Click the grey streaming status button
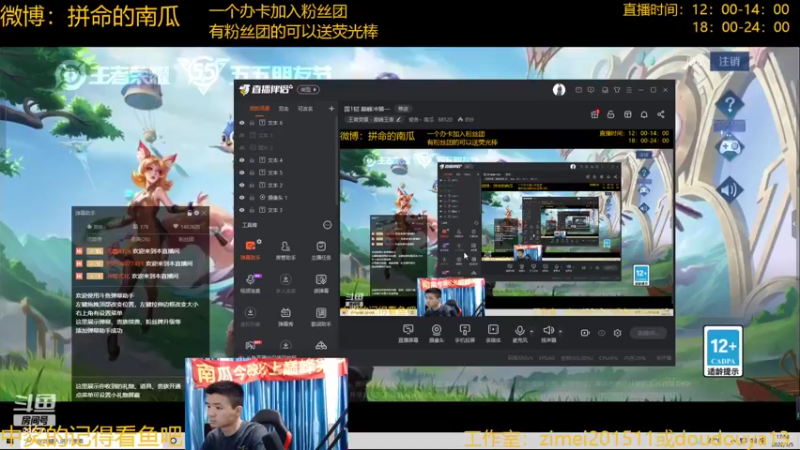This screenshot has width=800, height=450. (648, 333)
